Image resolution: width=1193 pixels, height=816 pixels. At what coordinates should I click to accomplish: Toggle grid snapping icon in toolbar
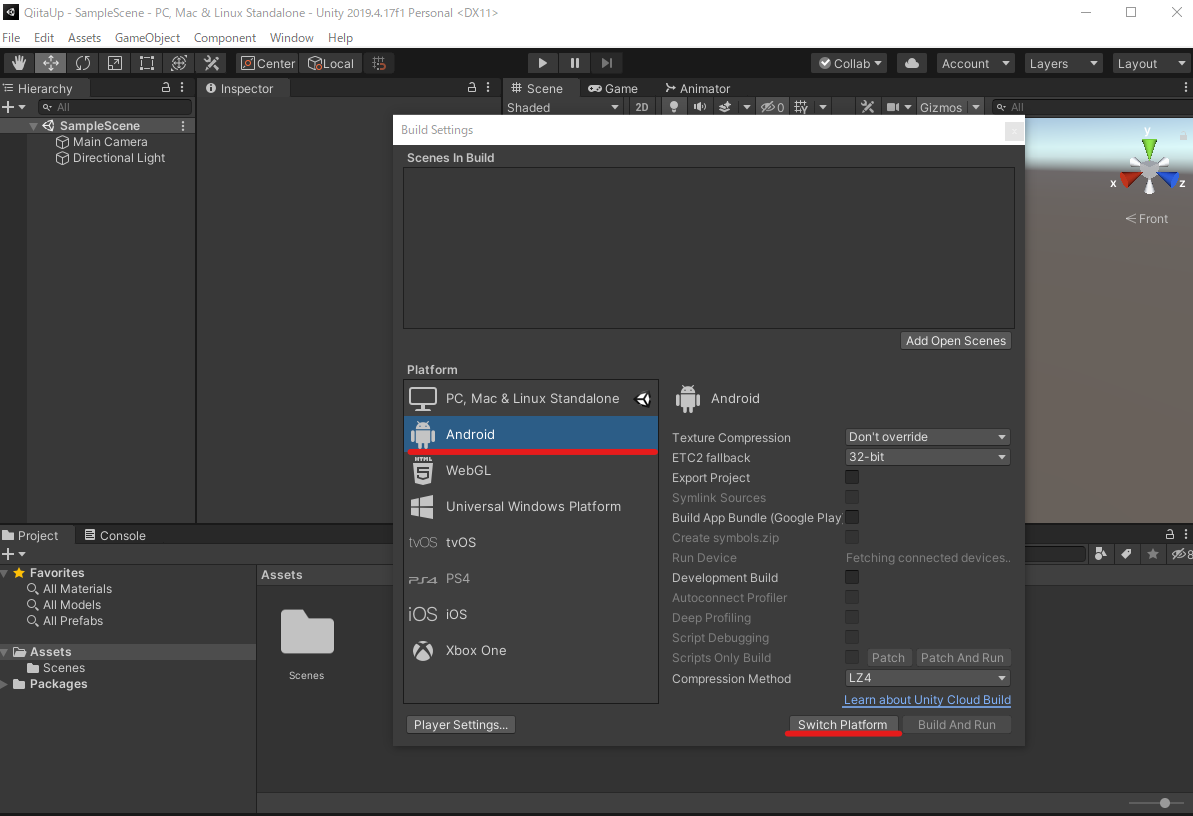(x=379, y=63)
